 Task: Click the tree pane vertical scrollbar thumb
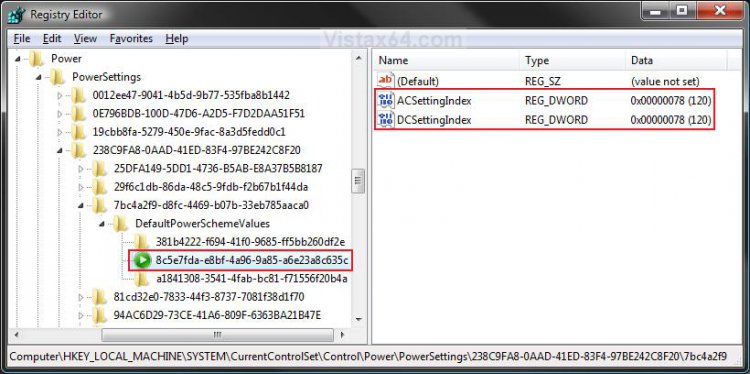pyautogui.click(x=358, y=181)
